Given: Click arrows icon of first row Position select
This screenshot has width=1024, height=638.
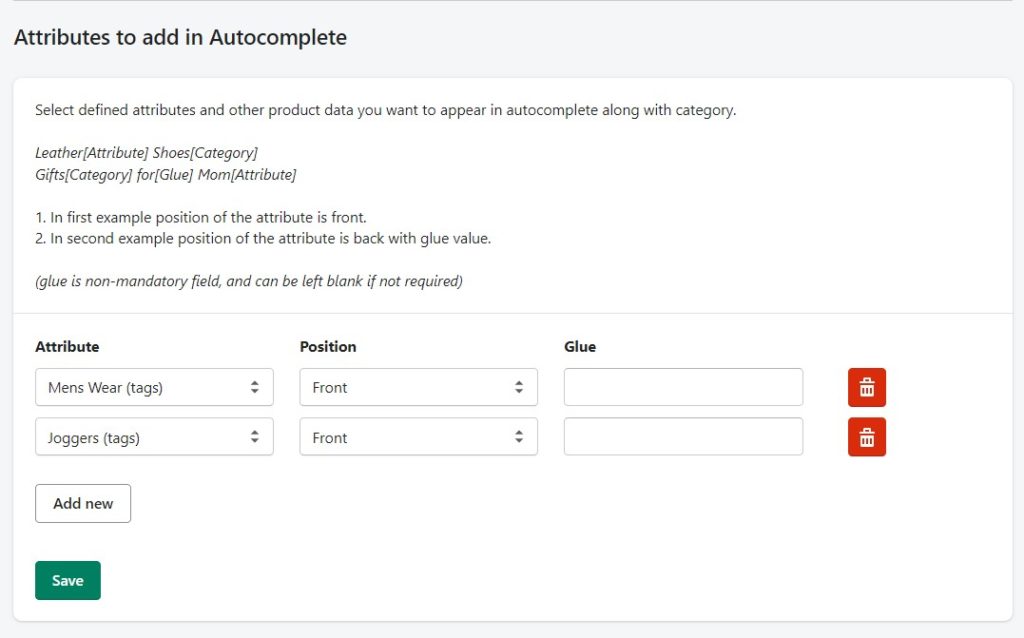Looking at the screenshot, I should 519,387.
